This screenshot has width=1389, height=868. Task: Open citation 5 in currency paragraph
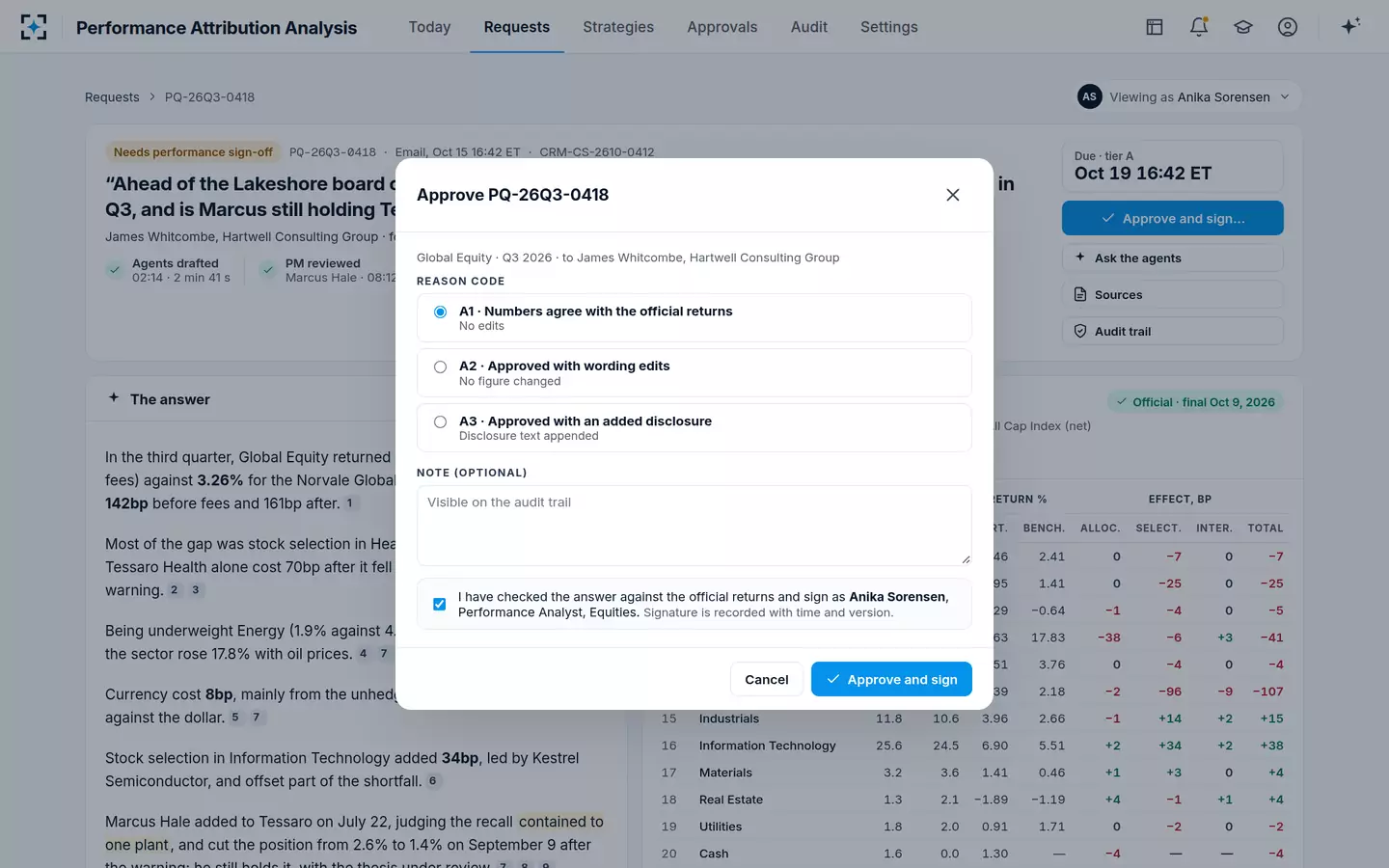coord(234,718)
